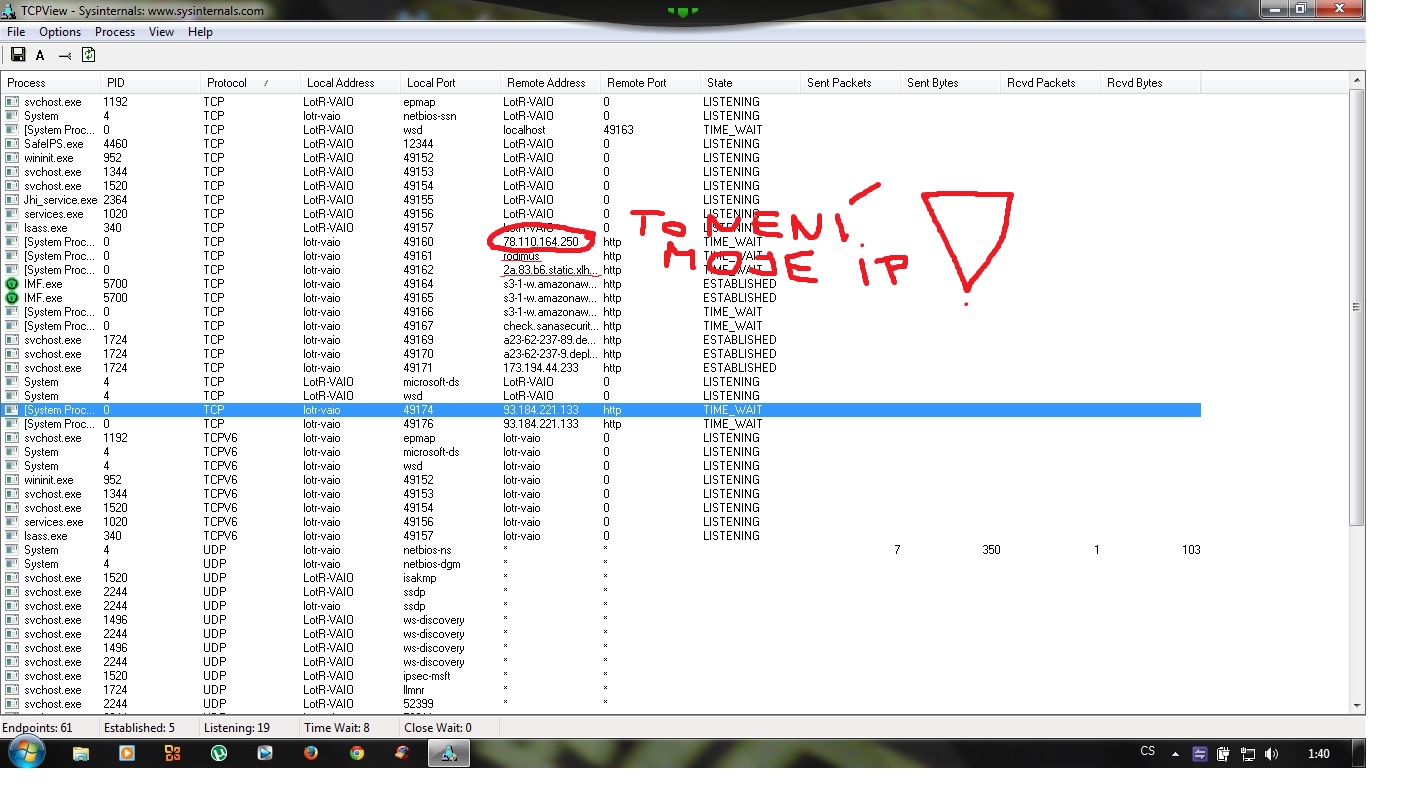Open the green uTorrent taskbar icon
The width and height of the screenshot is (1415, 791).
(219, 754)
